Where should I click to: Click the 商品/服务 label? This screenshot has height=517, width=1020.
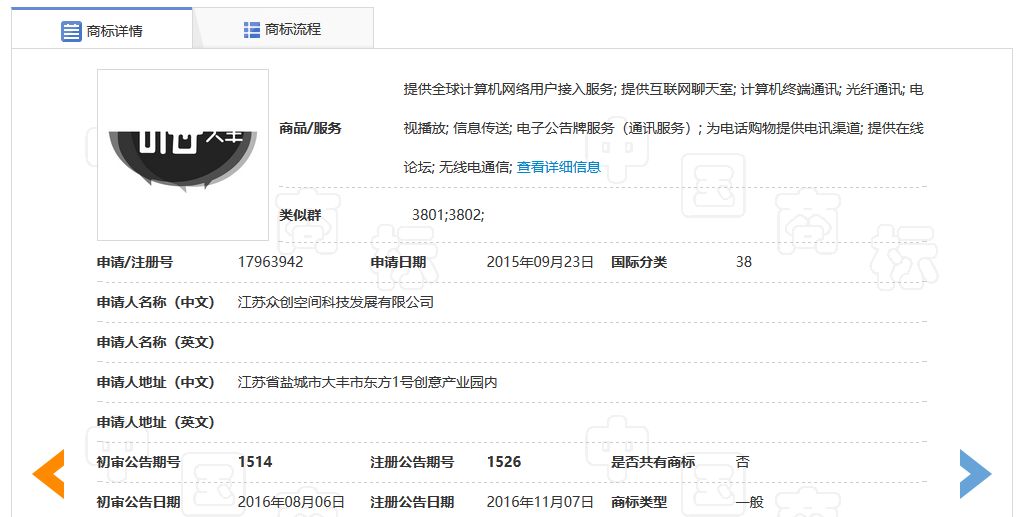[310, 128]
